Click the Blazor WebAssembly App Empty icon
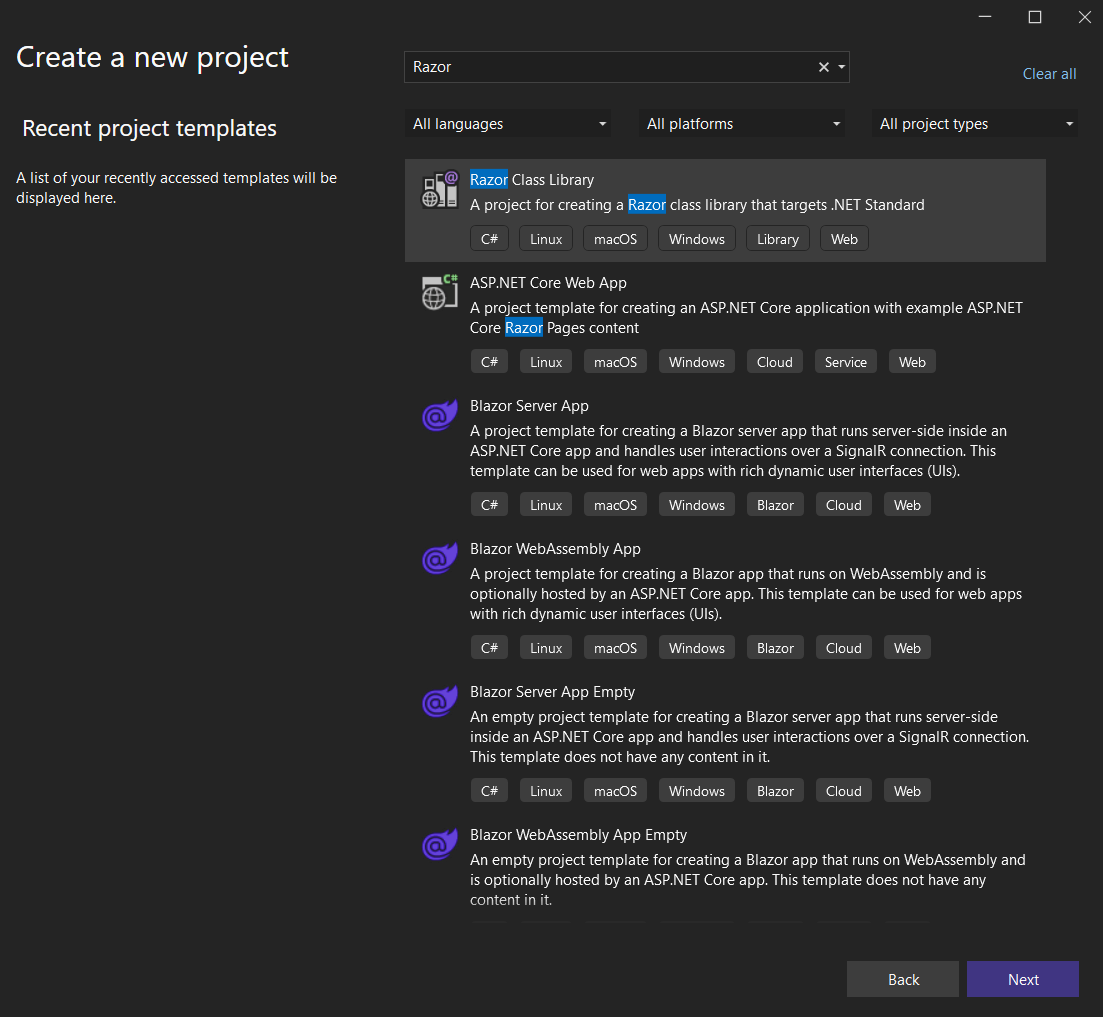 (439, 845)
